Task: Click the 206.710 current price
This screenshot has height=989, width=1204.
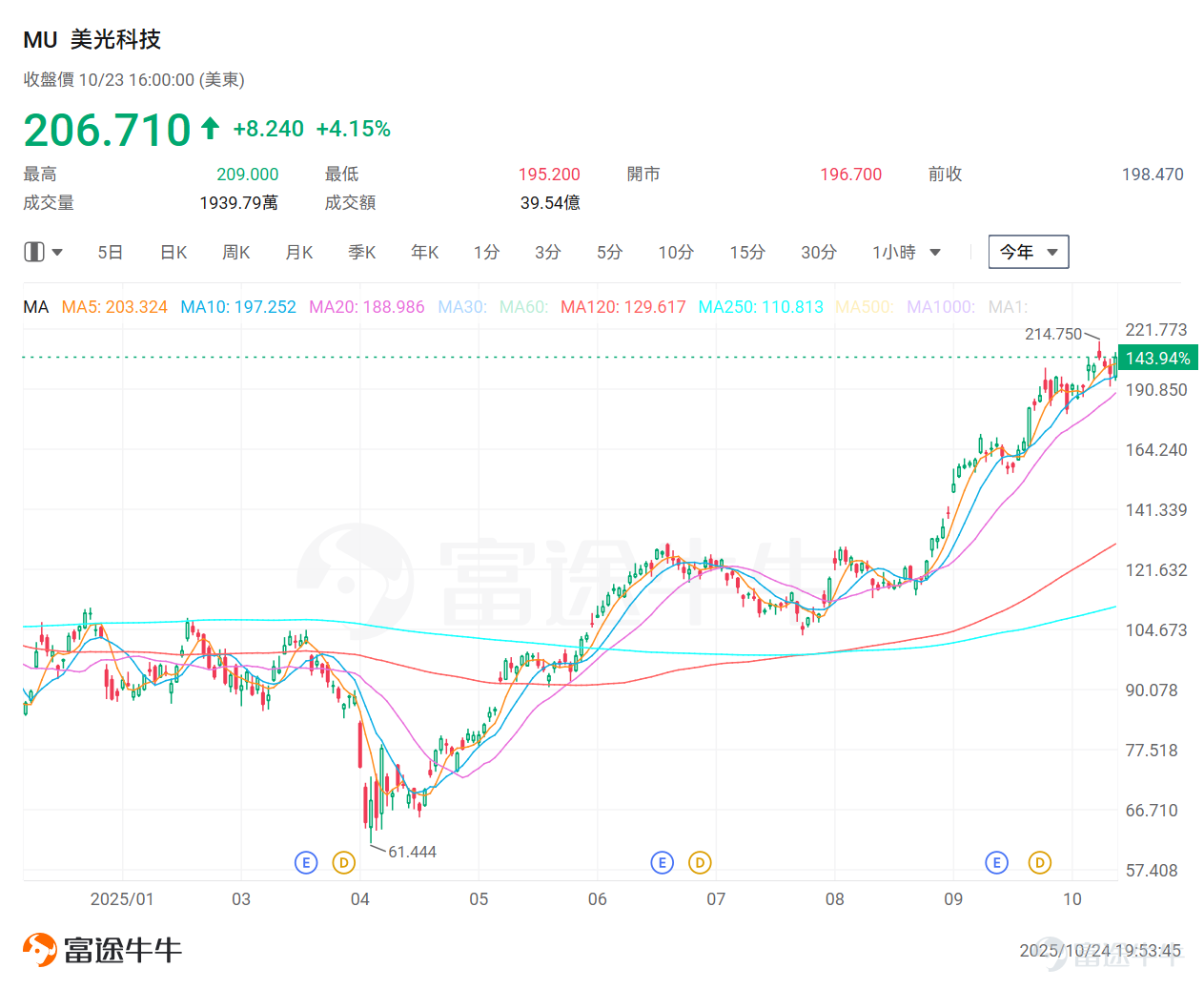Action: [x=108, y=130]
